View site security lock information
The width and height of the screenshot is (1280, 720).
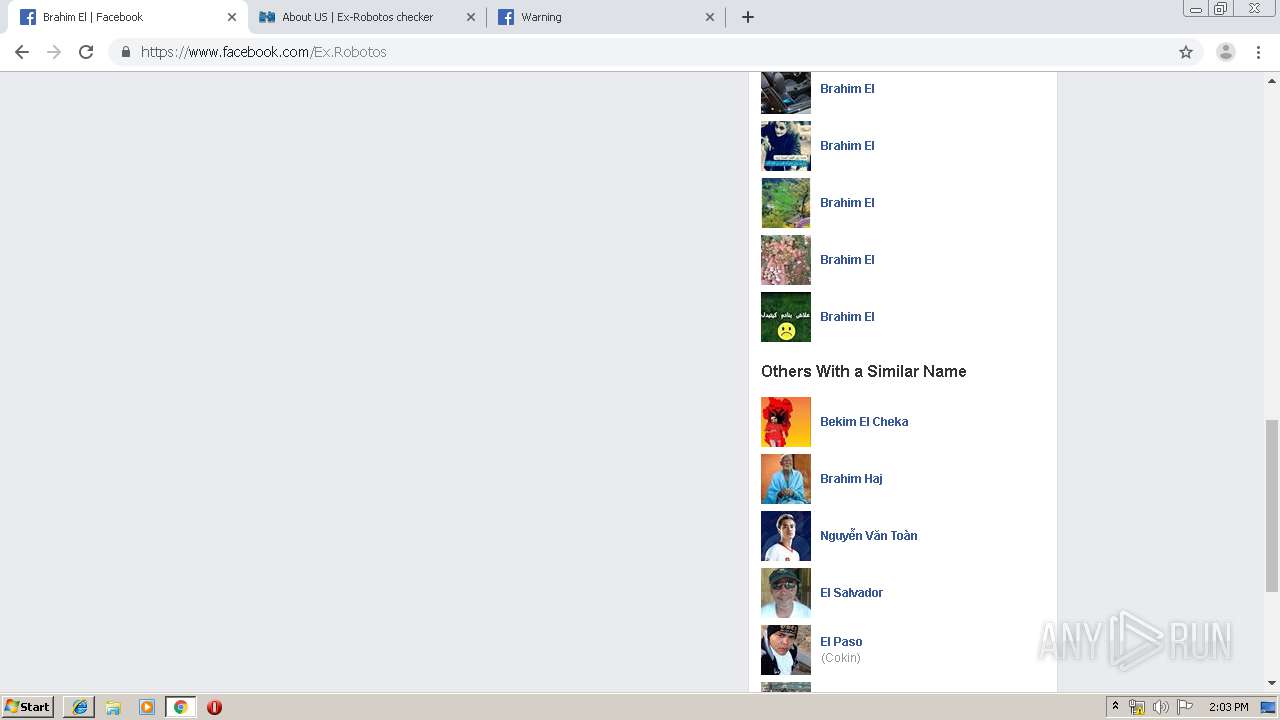(125, 52)
